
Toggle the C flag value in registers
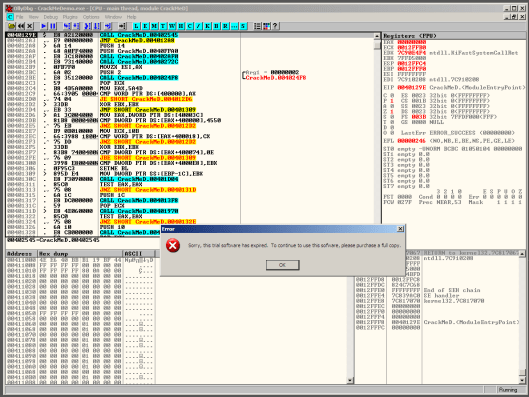click(x=392, y=95)
